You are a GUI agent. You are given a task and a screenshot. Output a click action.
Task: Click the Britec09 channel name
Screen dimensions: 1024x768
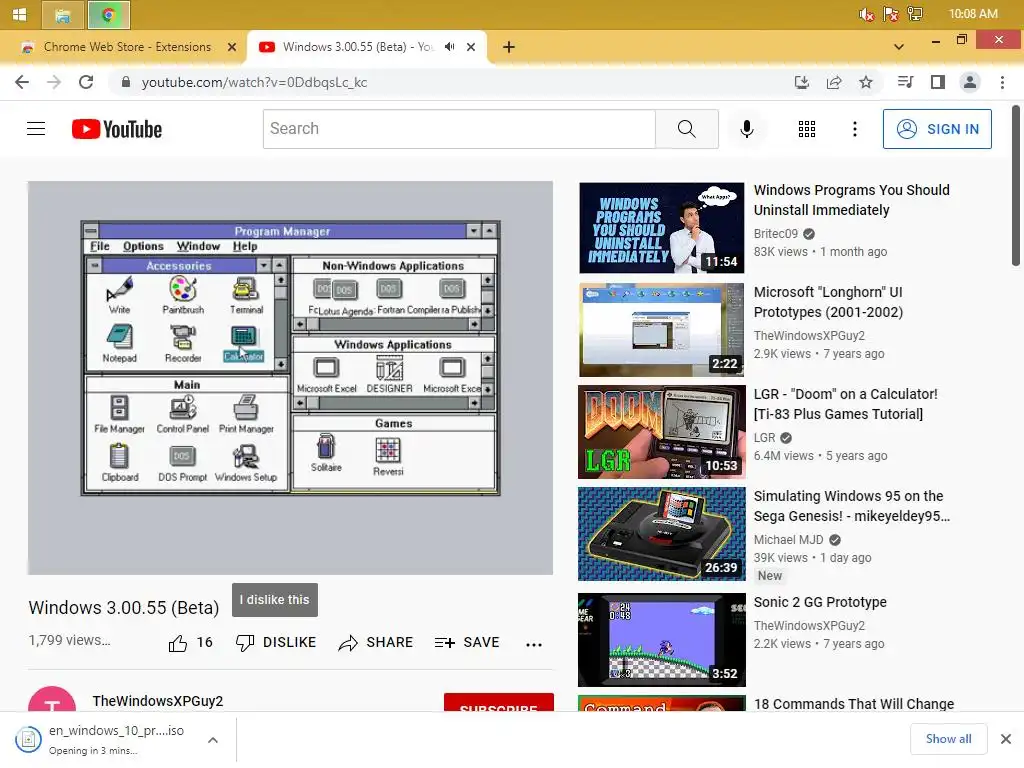[776, 234]
